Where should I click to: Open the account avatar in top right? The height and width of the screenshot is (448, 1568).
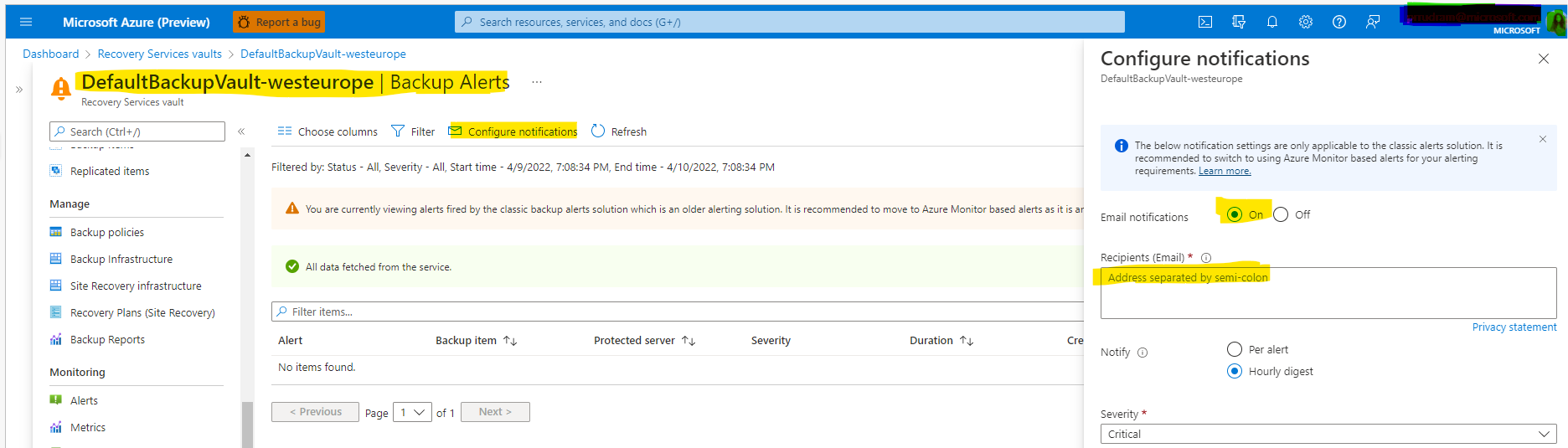click(1557, 23)
